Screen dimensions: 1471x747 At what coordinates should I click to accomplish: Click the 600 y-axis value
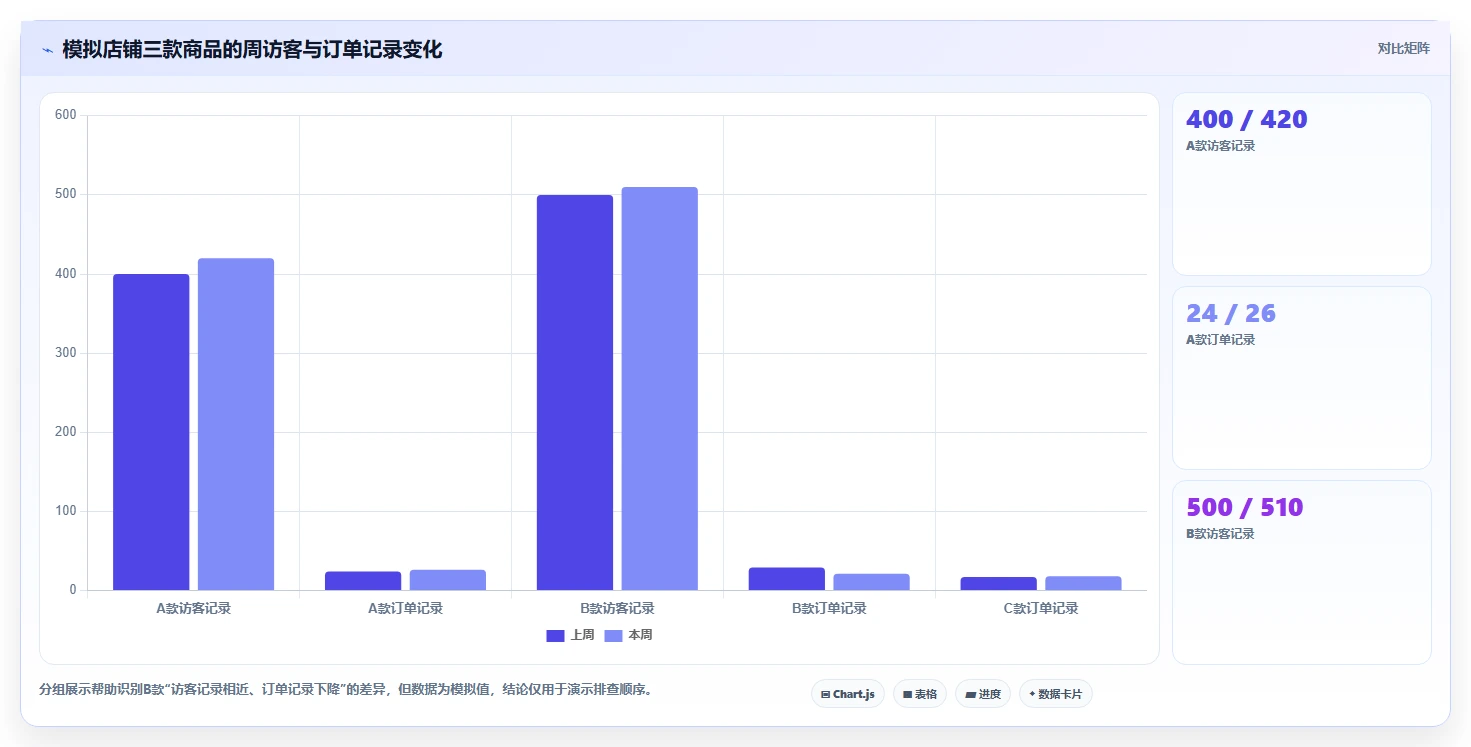tap(66, 115)
